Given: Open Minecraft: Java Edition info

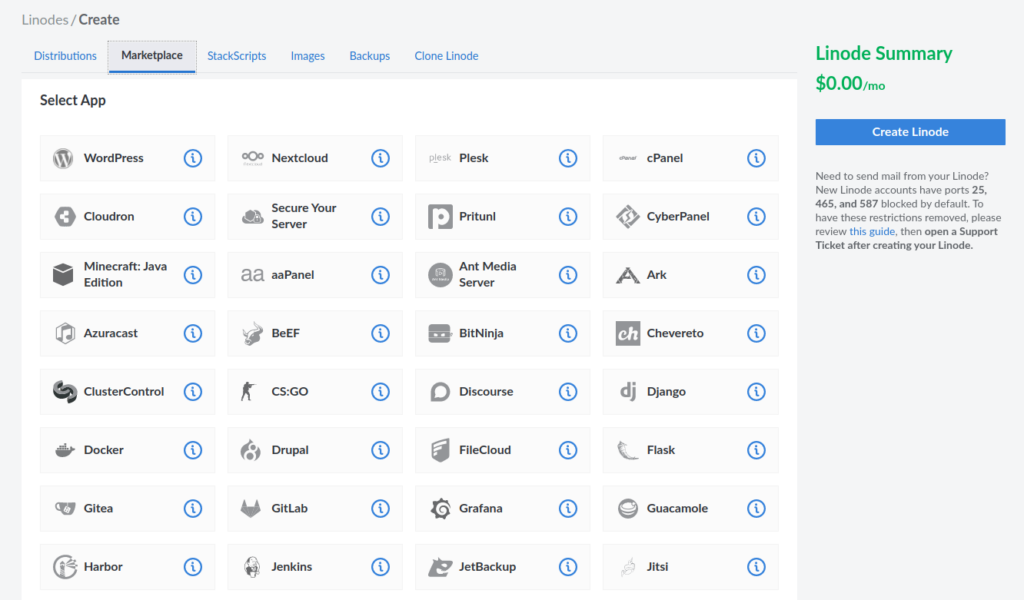Looking at the screenshot, I should 193,275.
